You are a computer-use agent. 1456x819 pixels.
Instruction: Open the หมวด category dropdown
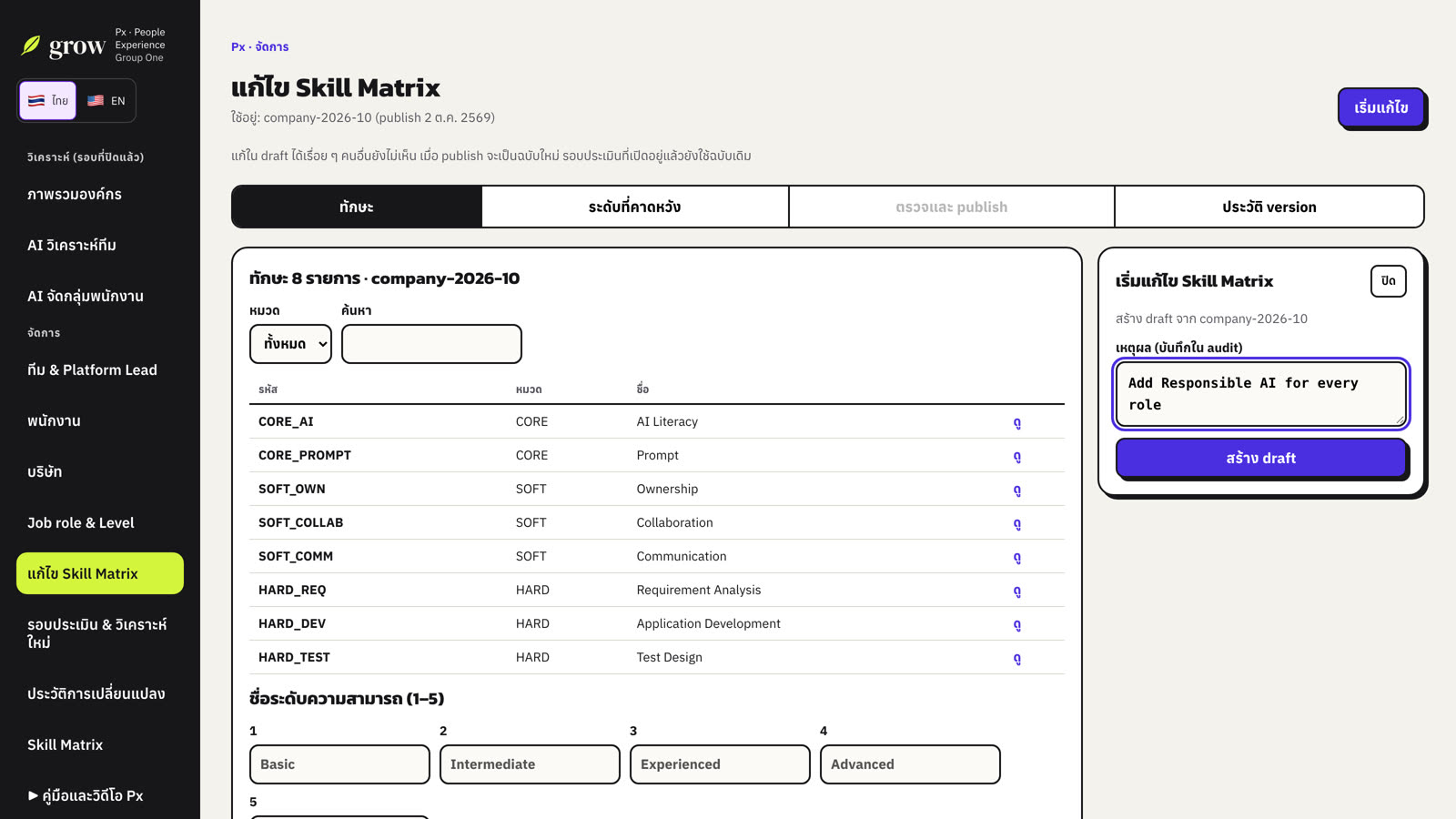(x=290, y=344)
